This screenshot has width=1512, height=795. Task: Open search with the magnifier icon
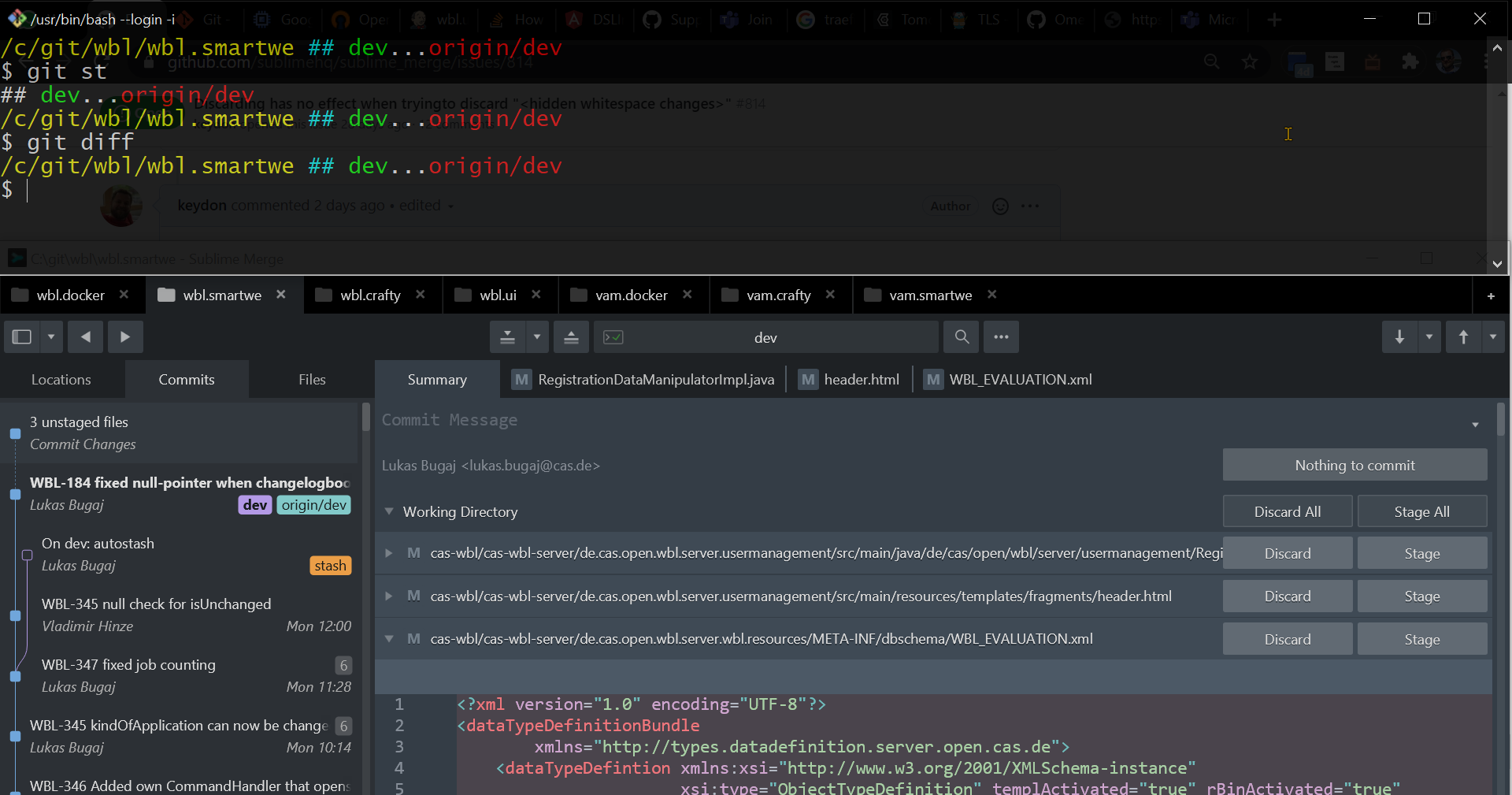pos(961,336)
